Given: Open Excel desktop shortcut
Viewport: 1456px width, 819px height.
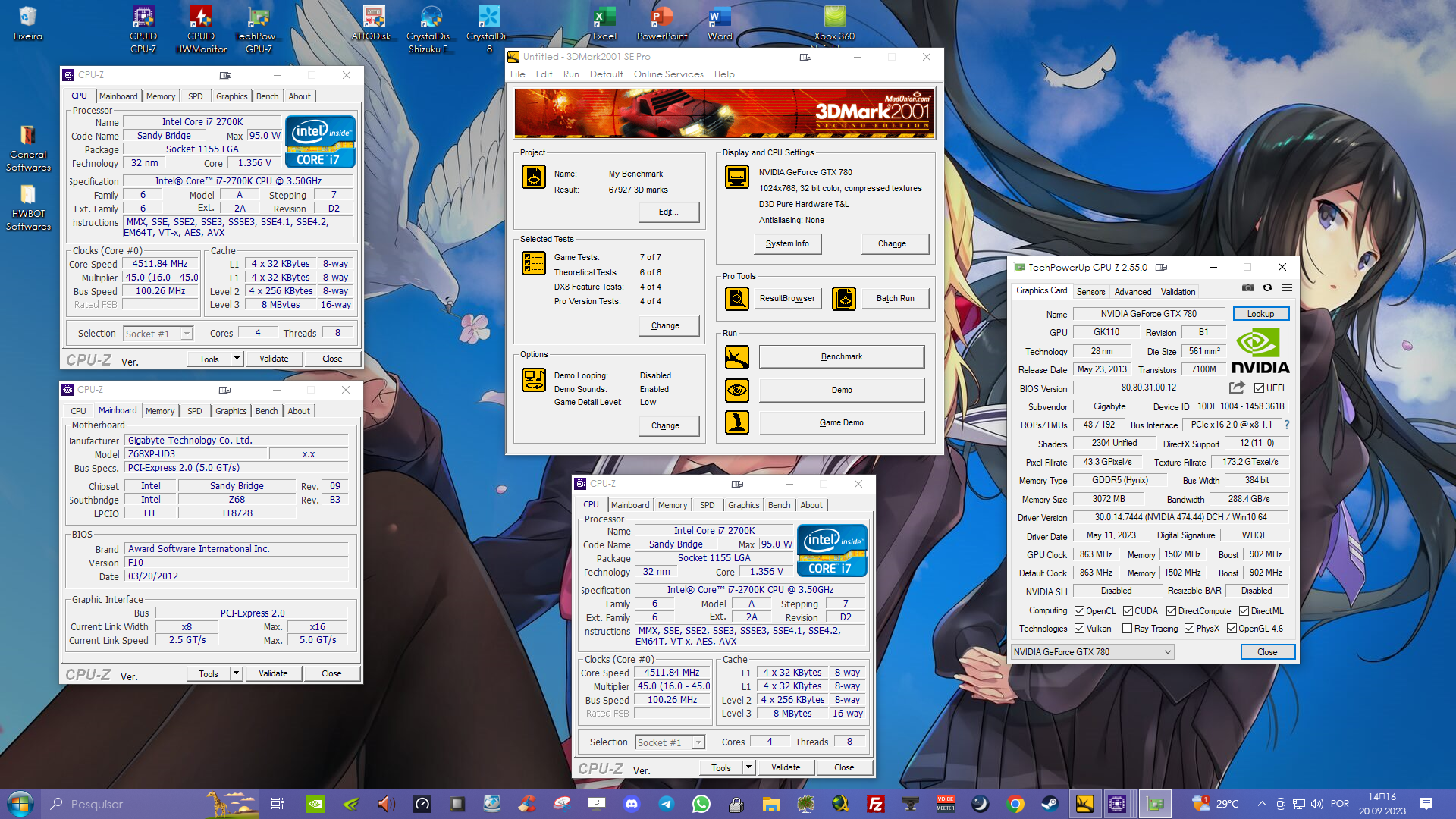Looking at the screenshot, I should 604,23.
